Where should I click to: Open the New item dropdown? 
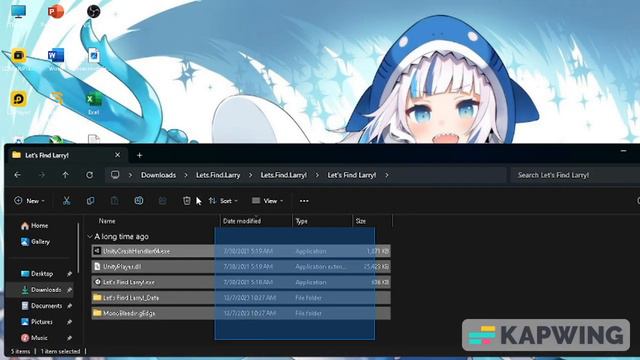29,201
